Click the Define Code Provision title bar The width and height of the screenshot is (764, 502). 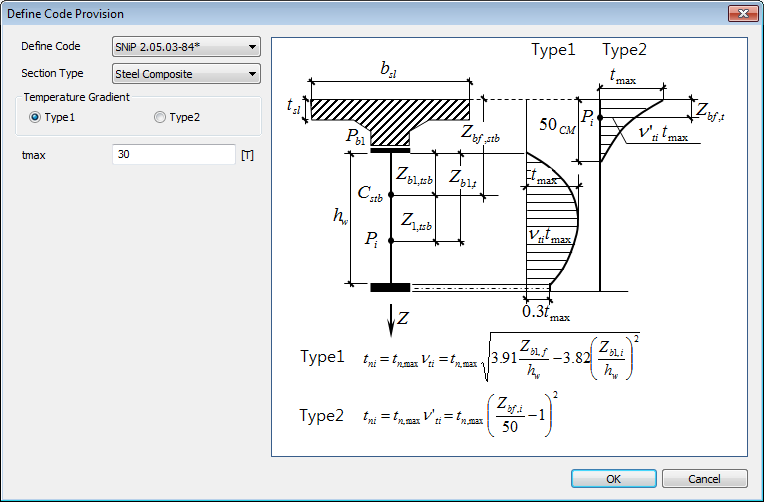[350, 14]
